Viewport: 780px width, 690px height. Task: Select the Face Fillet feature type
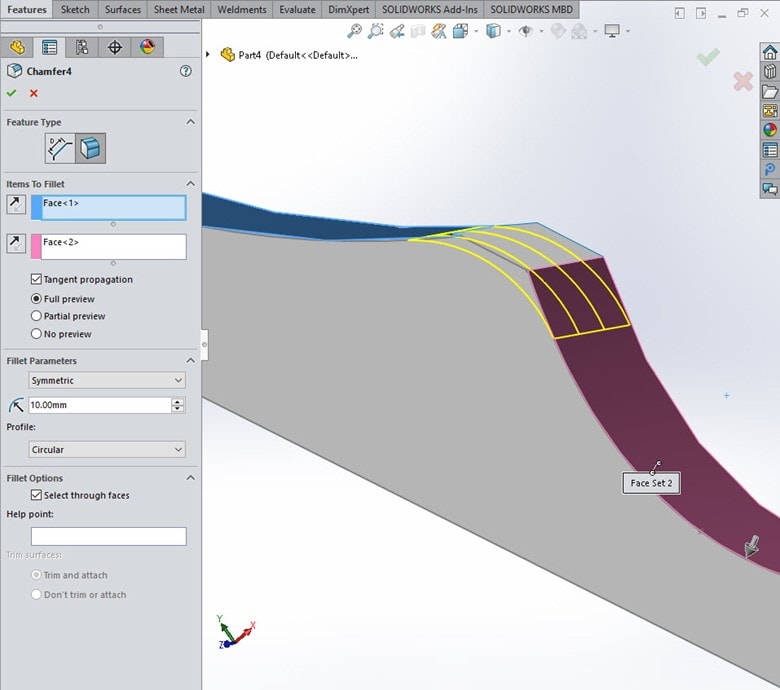91,149
